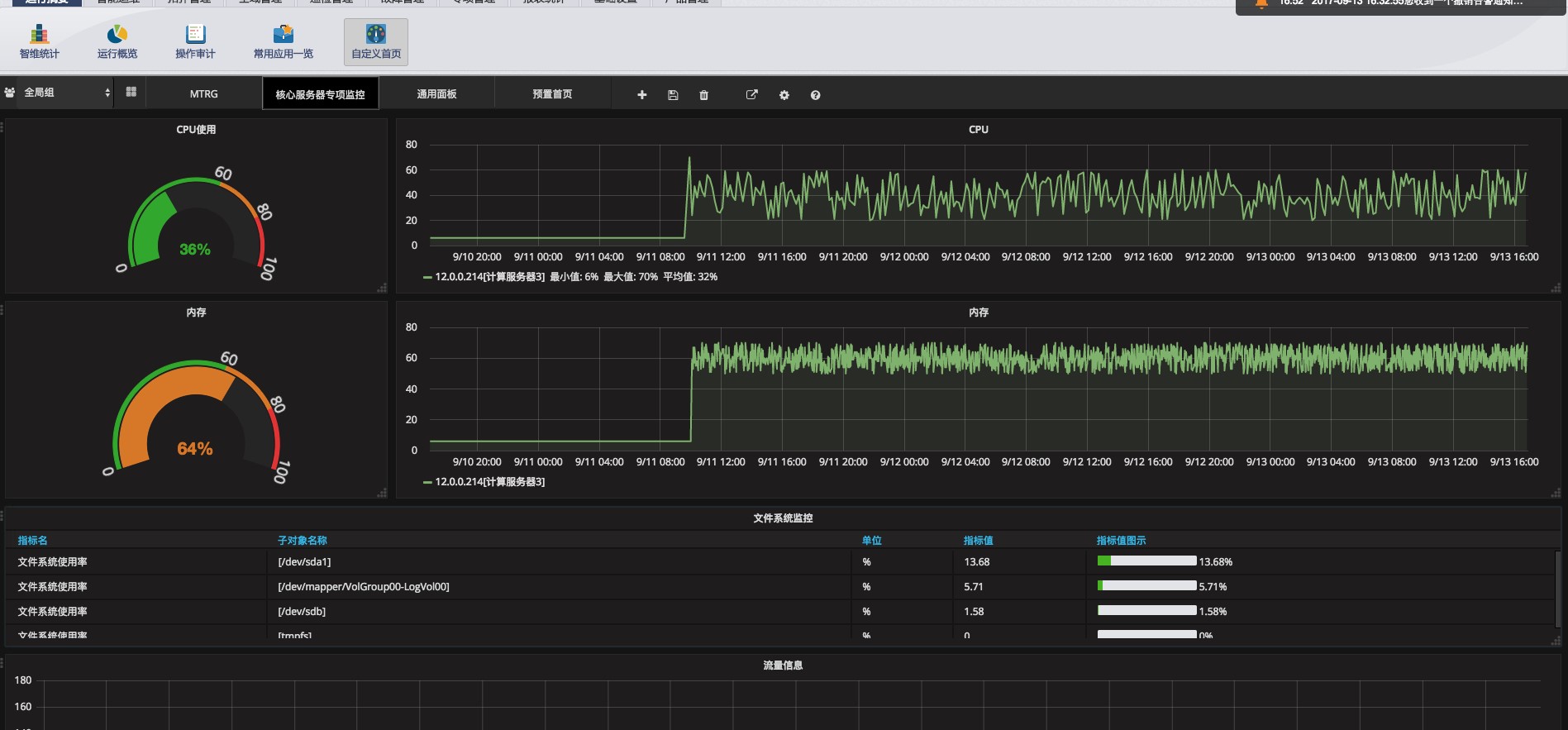Sort the table by the 指标值 column header
This screenshot has width=1568, height=730.
coord(978,541)
